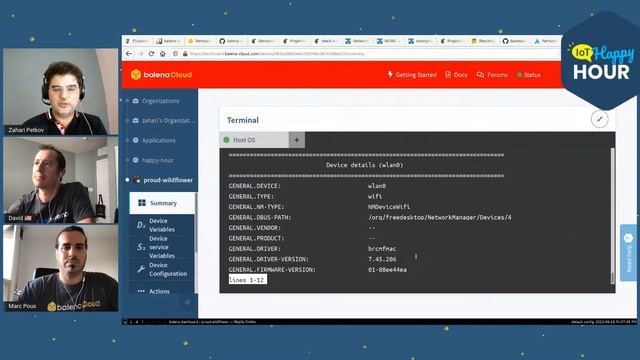Click the sidebar menu vertical scrollbar

tap(196, 242)
